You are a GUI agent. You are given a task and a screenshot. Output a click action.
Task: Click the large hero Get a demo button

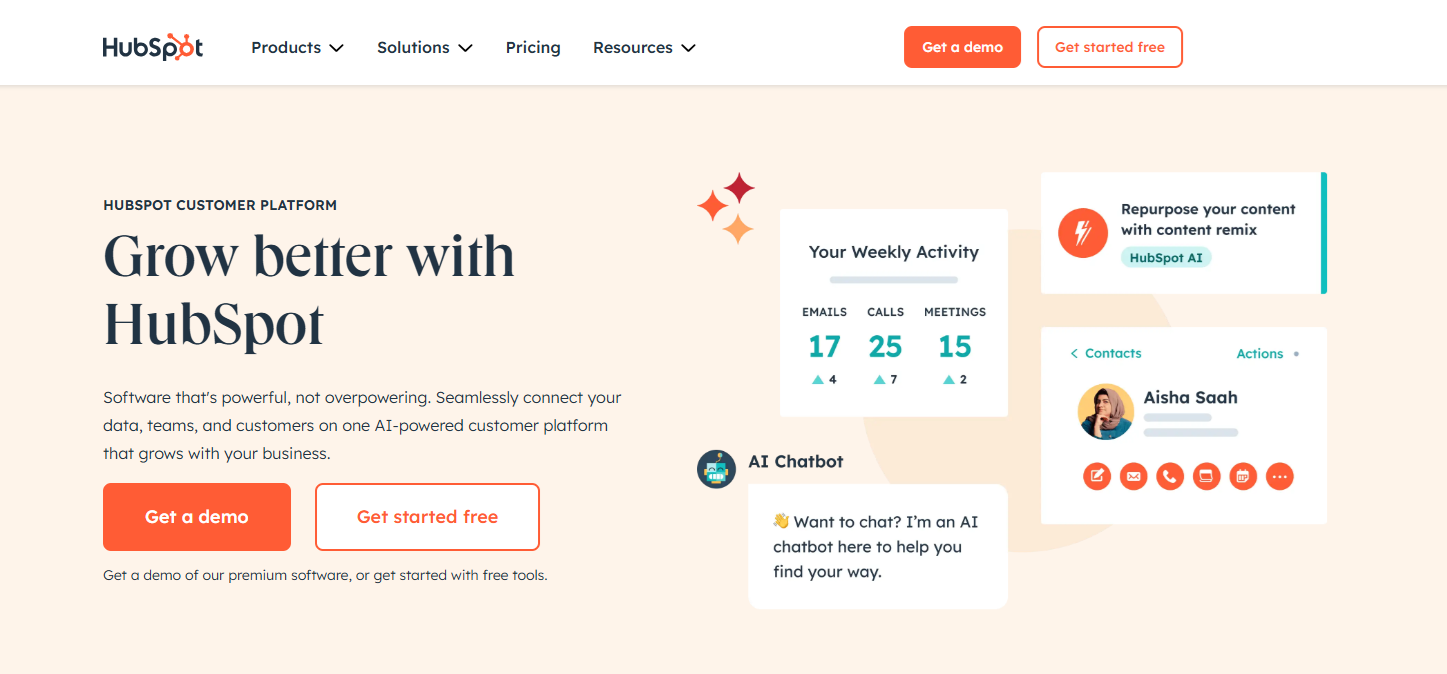(197, 517)
